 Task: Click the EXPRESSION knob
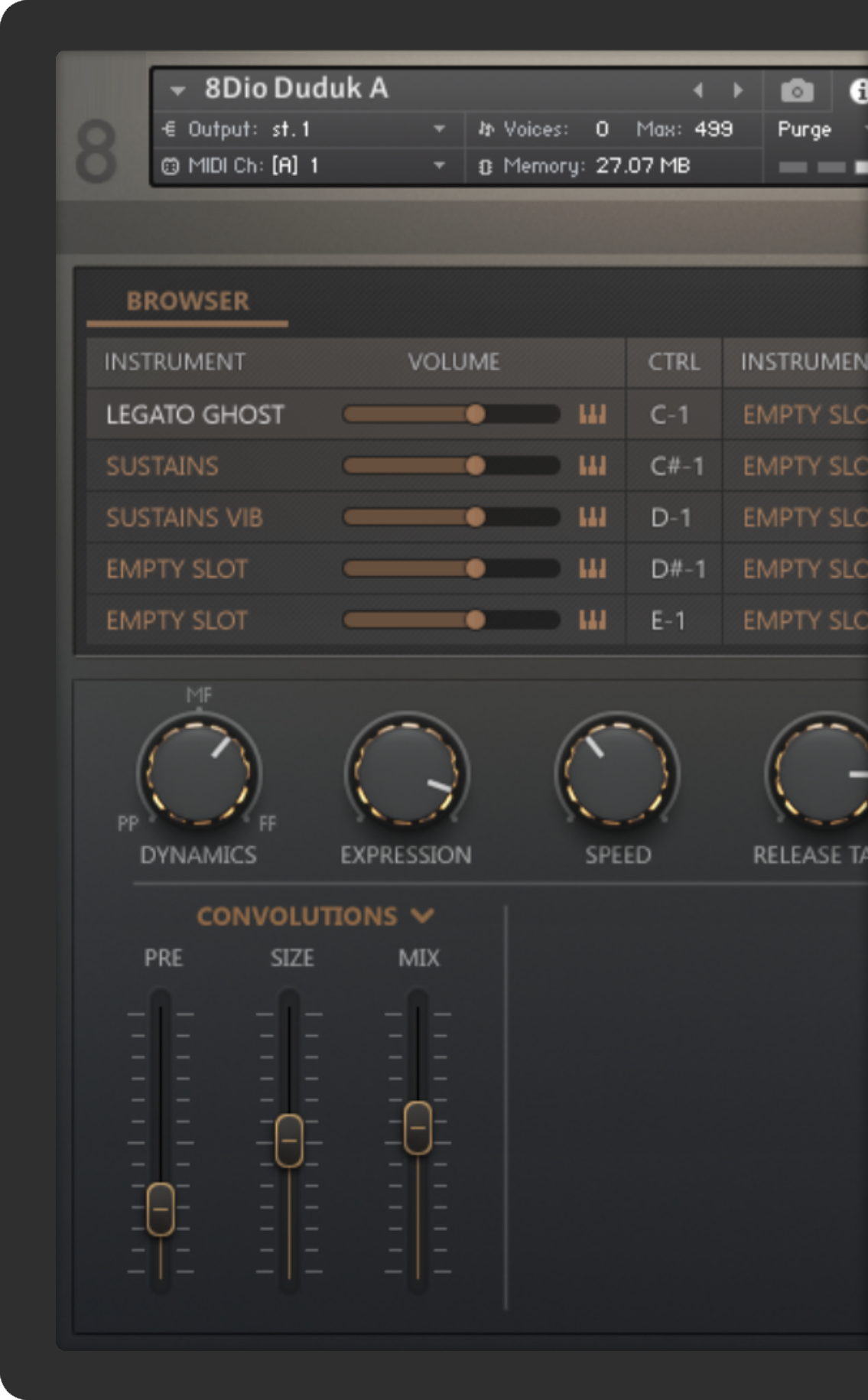click(x=407, y=773)
